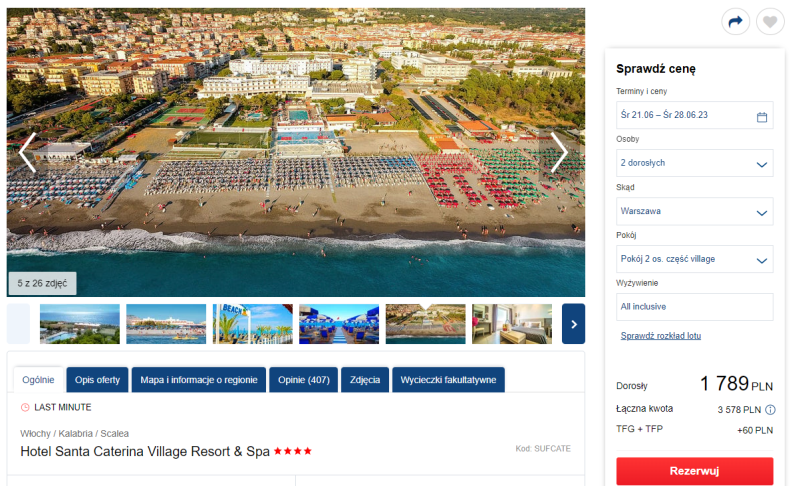Expand the Pokój 2 os. część village dropdown
790x486 pixels.
(x=694, y=259)
